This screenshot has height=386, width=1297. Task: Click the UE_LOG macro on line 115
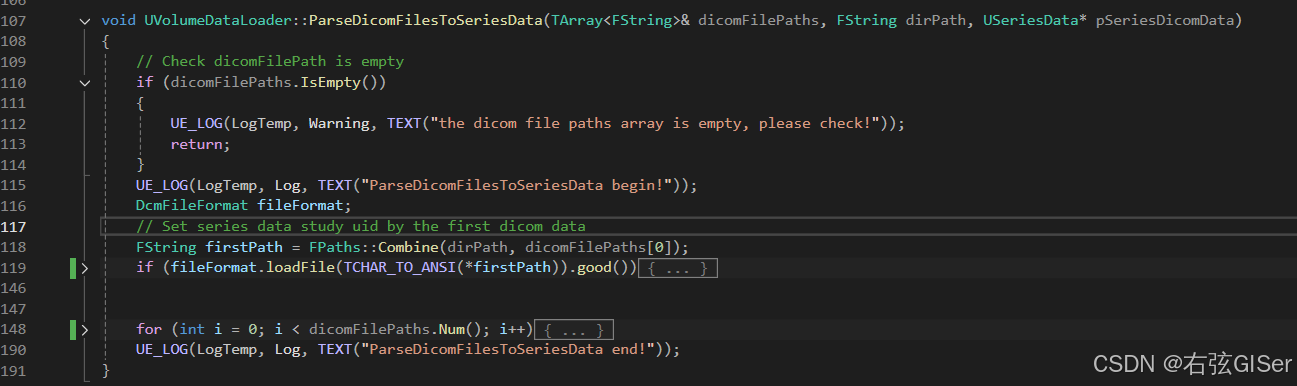(x=161, y=185)
